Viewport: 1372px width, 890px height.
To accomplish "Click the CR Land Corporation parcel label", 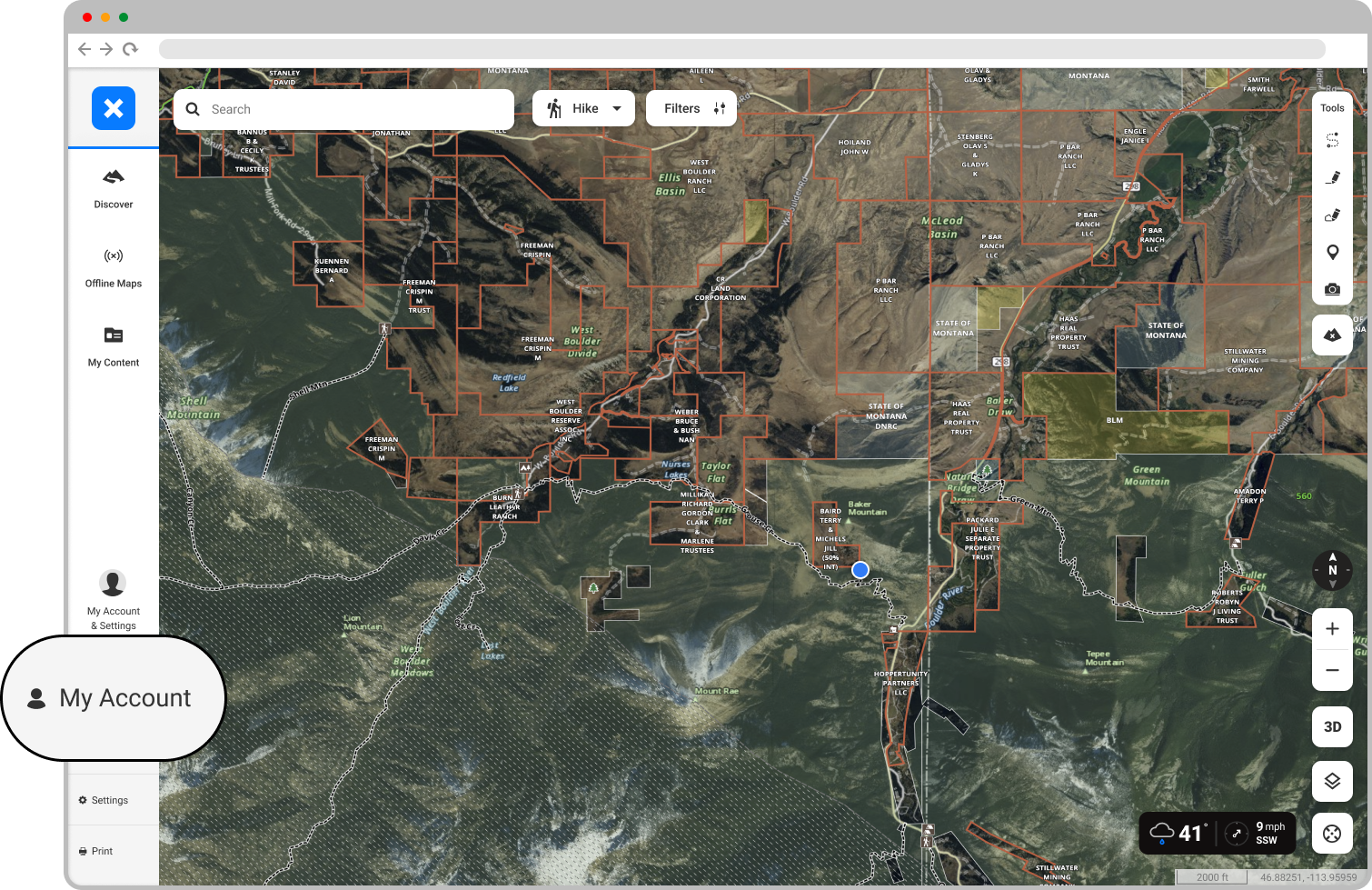I will 721,288.
